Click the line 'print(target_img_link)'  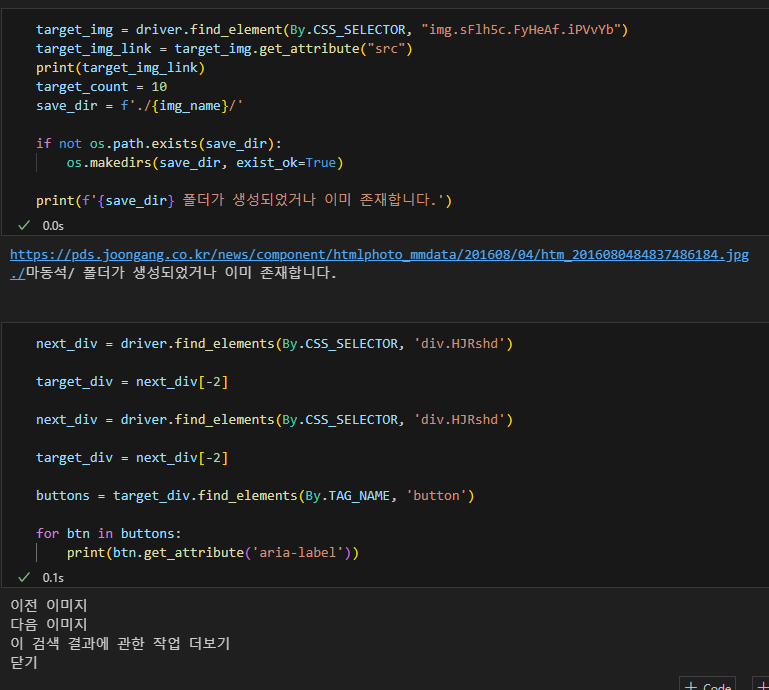click(120, 68)
